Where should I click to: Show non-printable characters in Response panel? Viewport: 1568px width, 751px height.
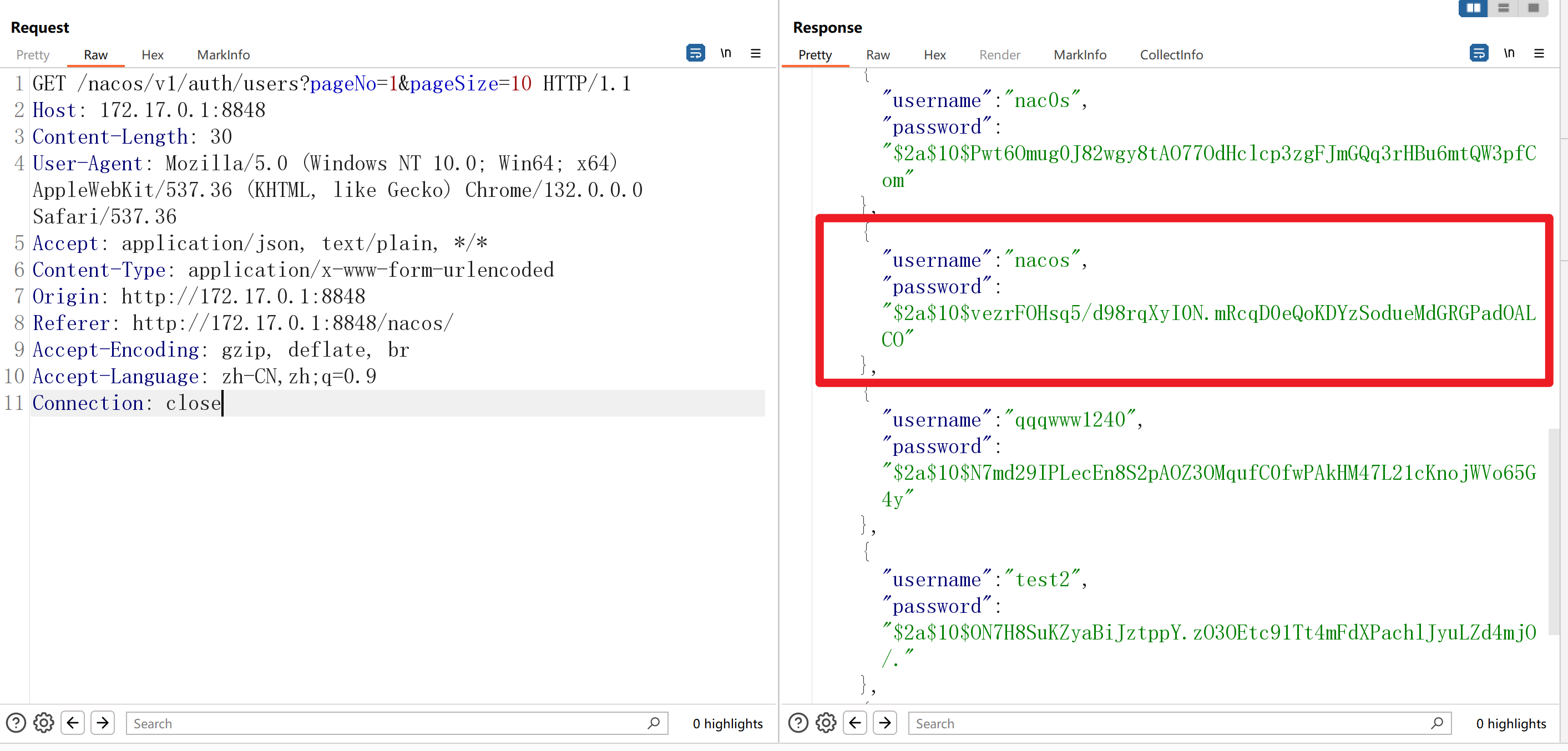1509,53
